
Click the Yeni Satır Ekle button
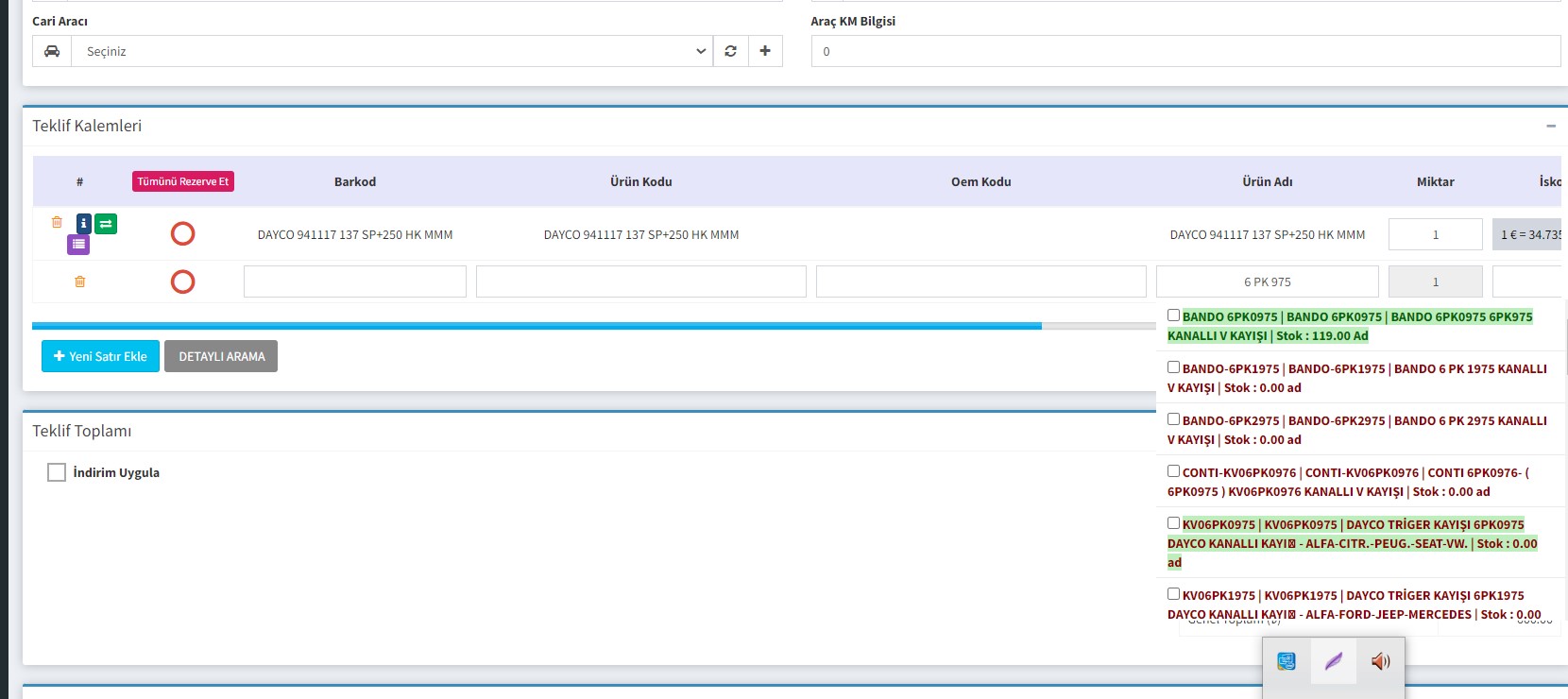point(100,356)
